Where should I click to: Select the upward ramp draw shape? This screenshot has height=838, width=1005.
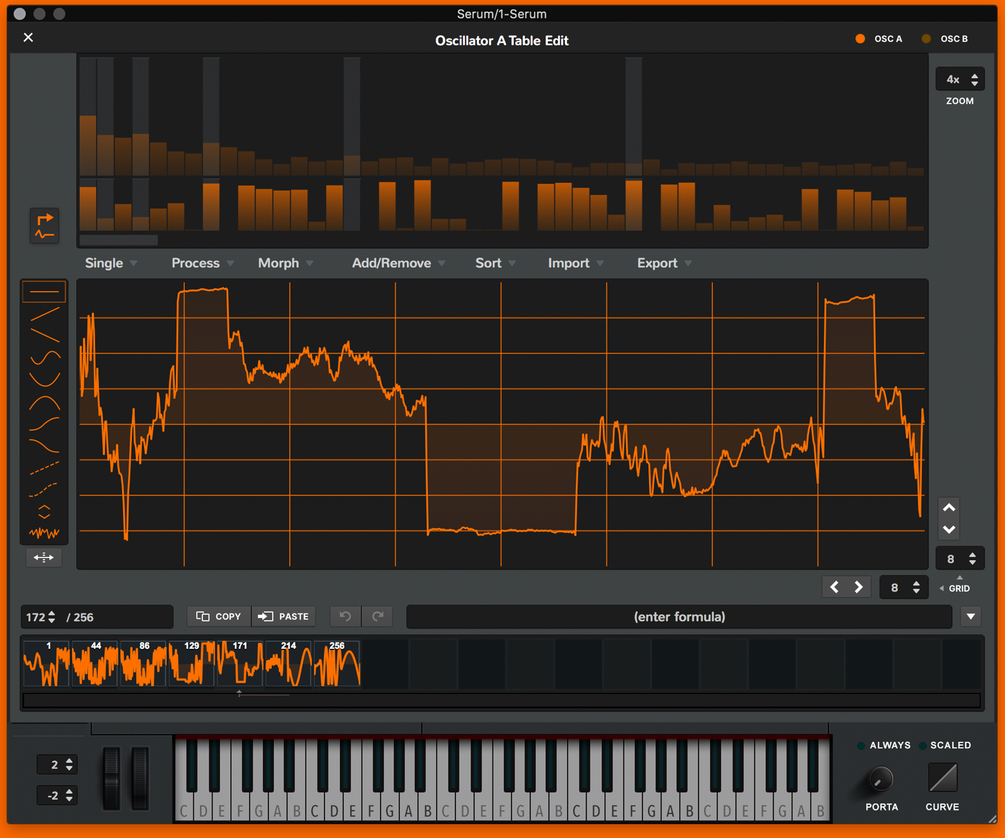[x=44, y=314]
